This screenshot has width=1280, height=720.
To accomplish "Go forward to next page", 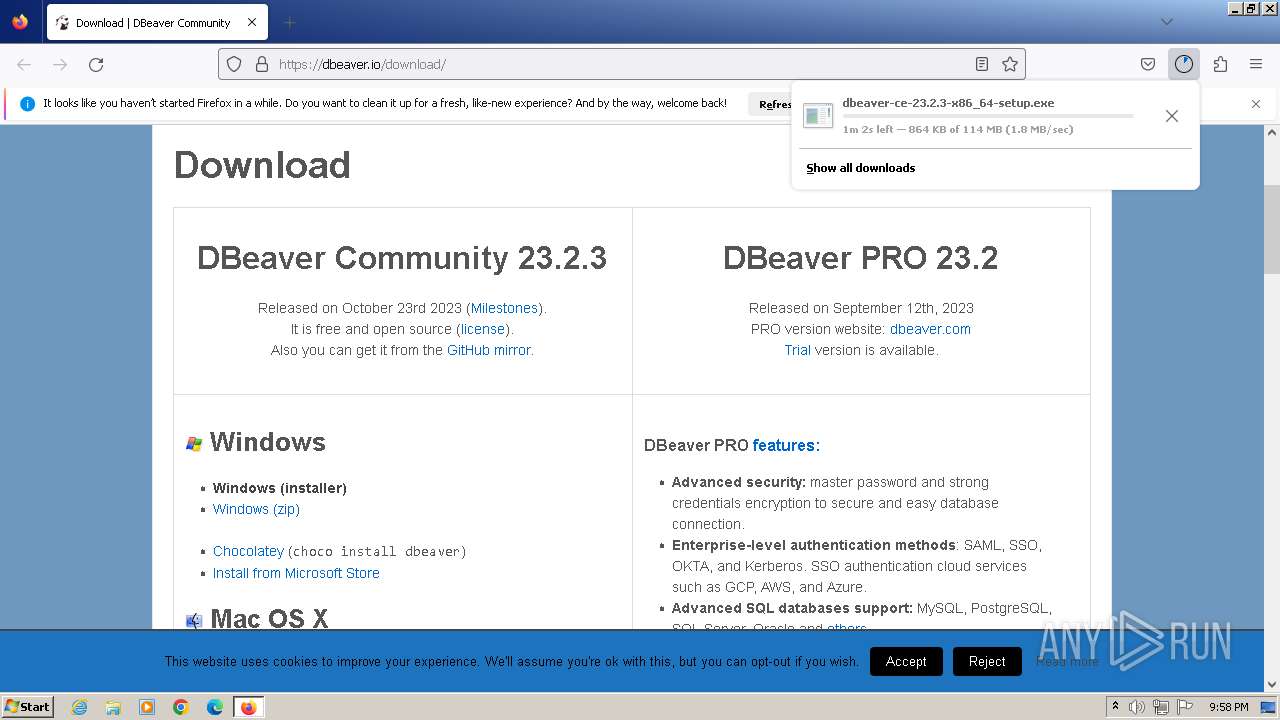I will [60, 64].
